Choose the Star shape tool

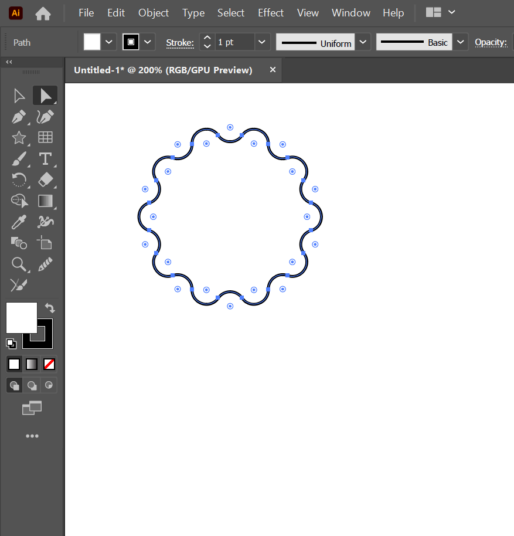pos(19,138)
